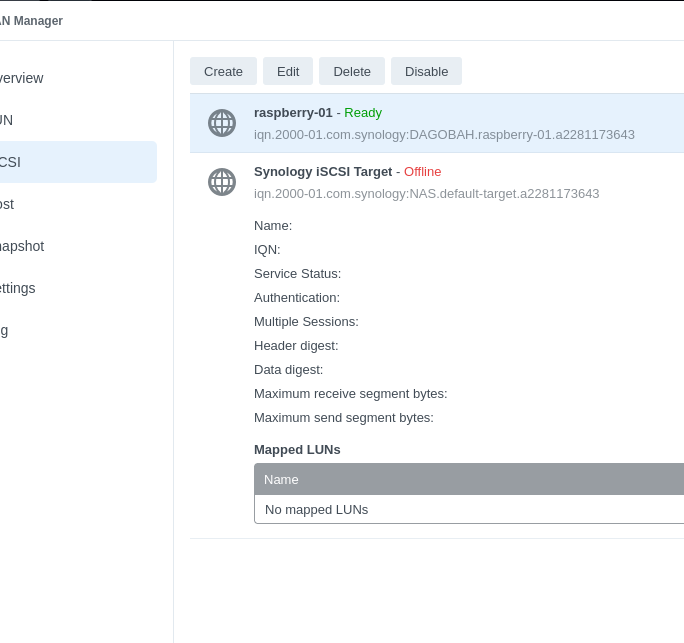The width and height of the screenshot is (684, 643).
Task: Click the globe icon for raspberry-01
Action: pos(222,123)
